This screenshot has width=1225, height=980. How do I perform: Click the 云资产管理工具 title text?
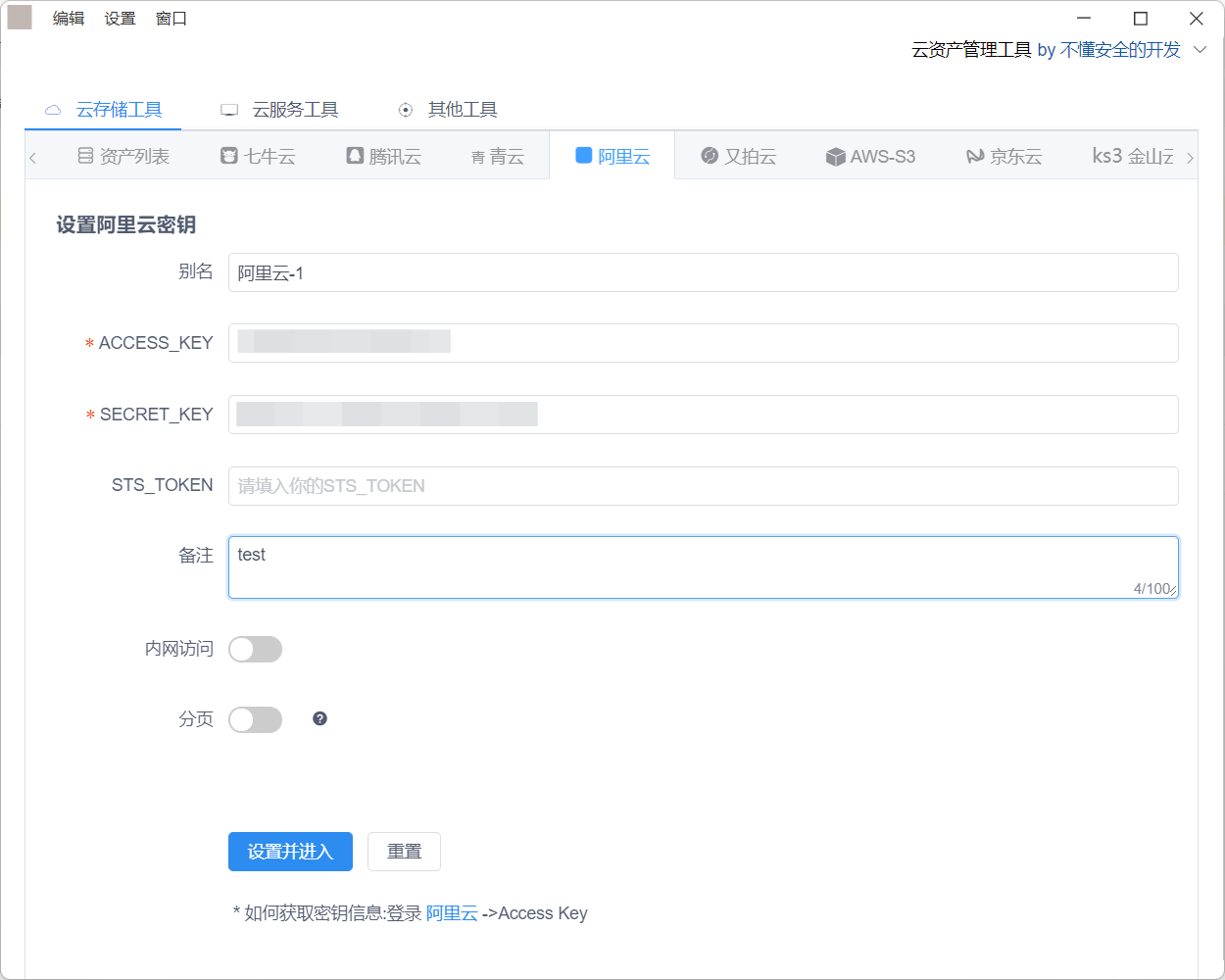click(x=971, y=50)
